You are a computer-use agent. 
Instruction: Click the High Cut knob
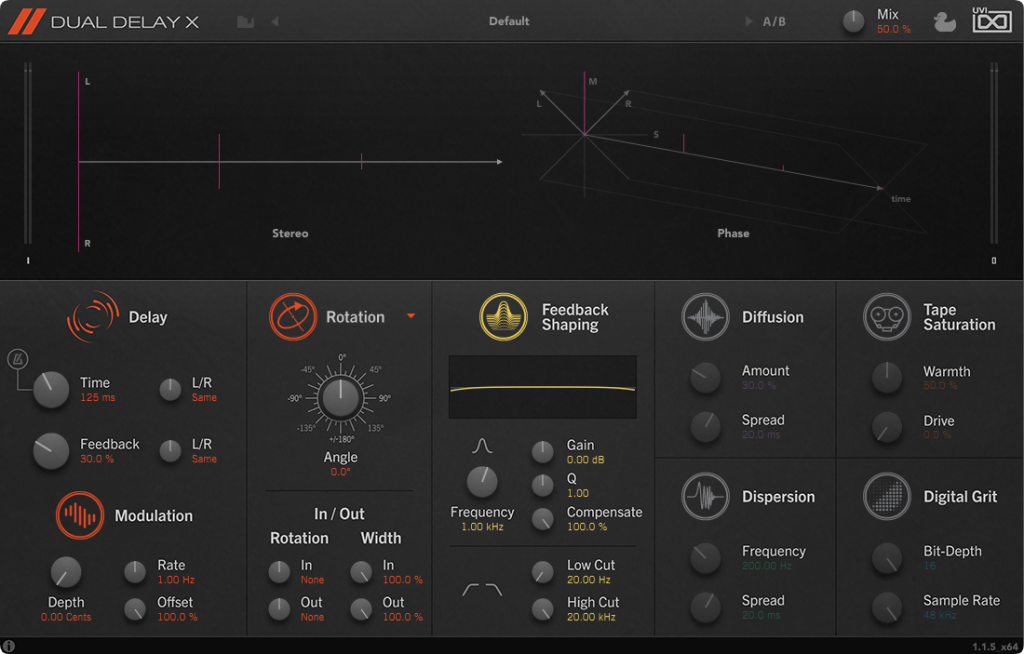coord(543,609)
